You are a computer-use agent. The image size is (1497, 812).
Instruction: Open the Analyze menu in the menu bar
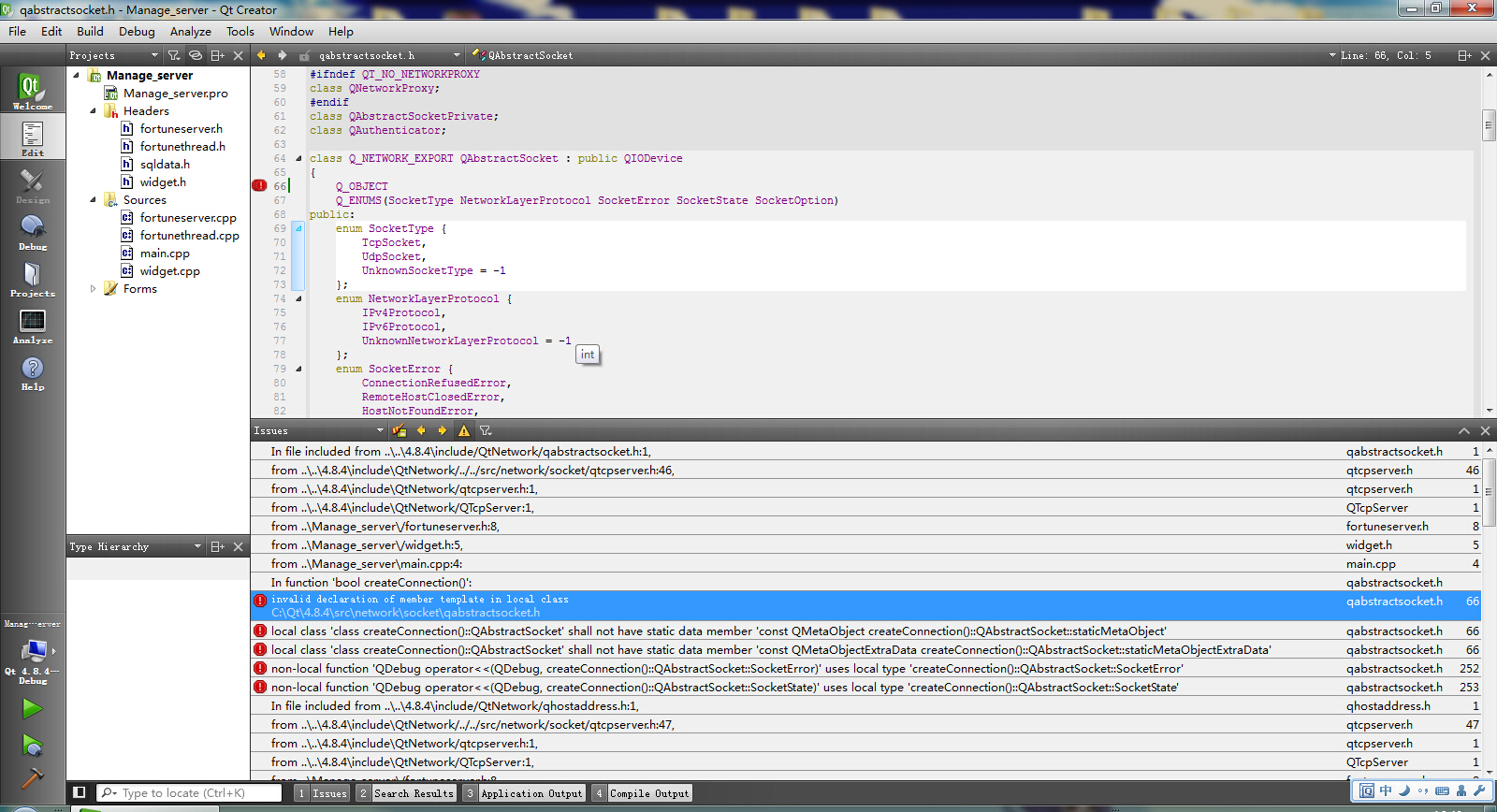(x=190, y=31)
